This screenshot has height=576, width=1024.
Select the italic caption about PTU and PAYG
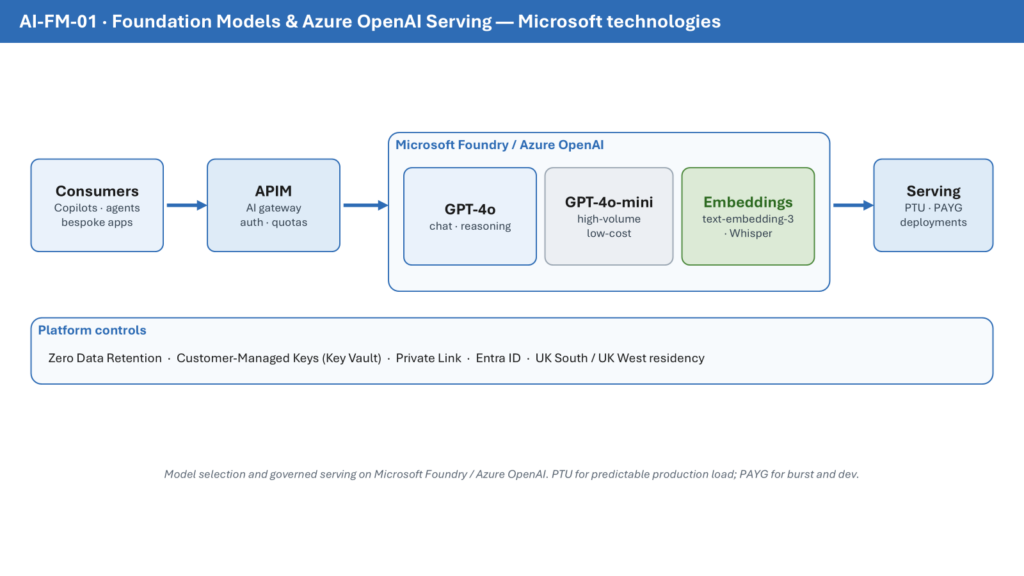coord(511,474)
